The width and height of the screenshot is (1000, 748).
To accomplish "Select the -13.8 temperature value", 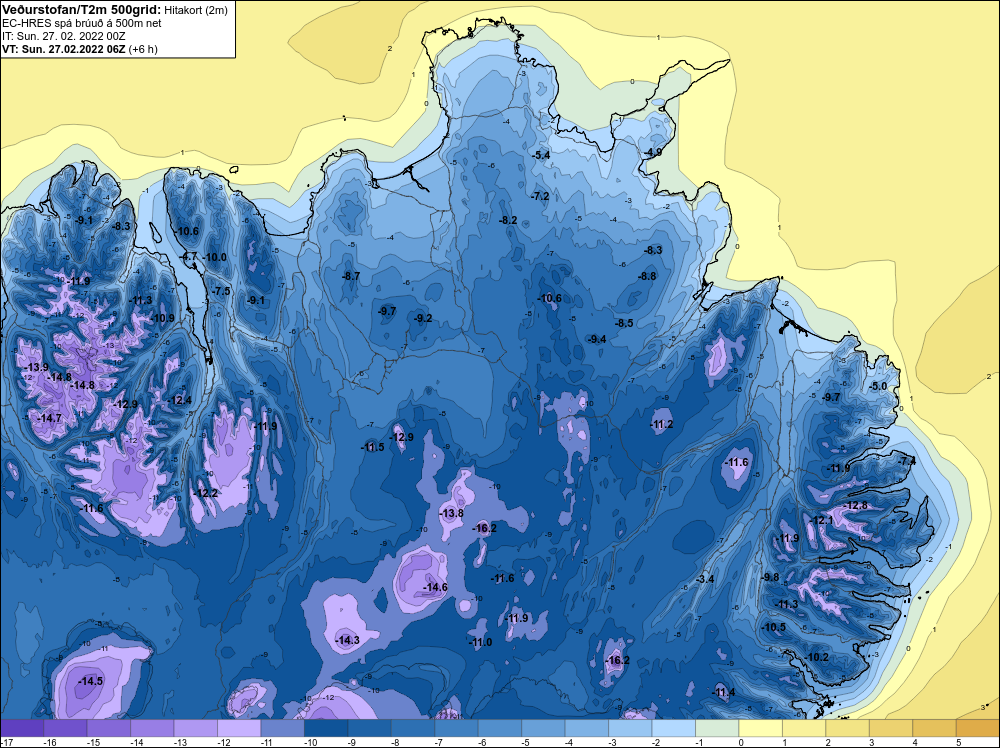I will [452, 513].
